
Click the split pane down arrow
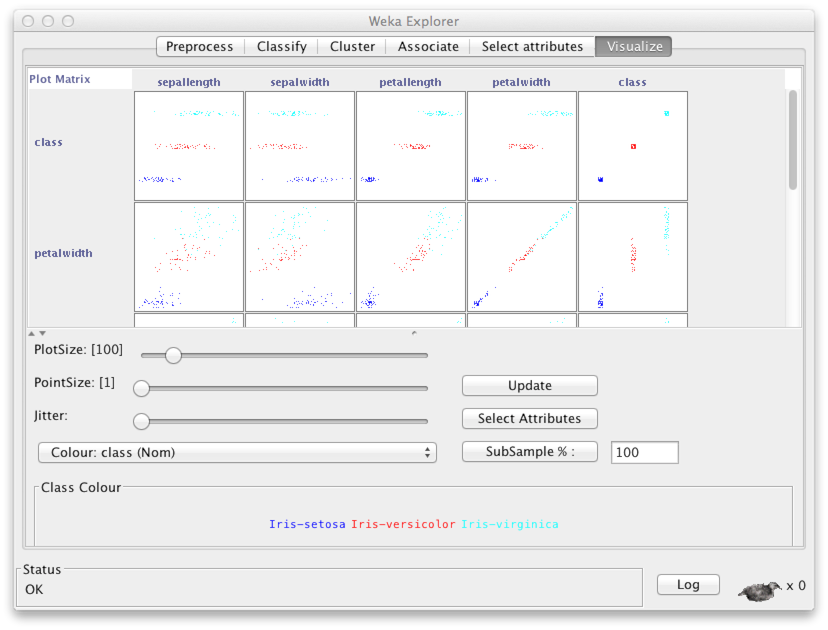point(43,333)
